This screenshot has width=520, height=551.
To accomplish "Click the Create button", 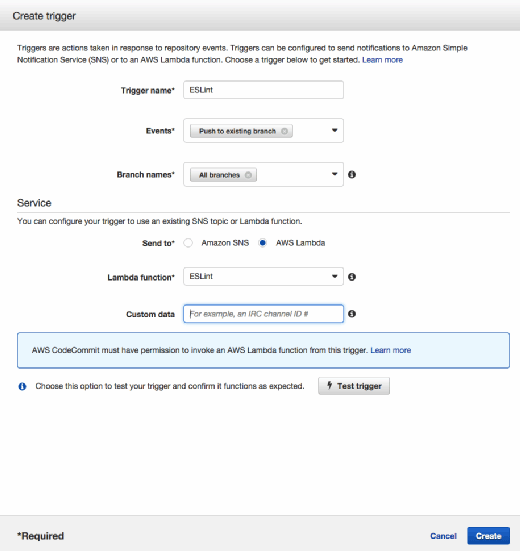I will coord(488,536).
